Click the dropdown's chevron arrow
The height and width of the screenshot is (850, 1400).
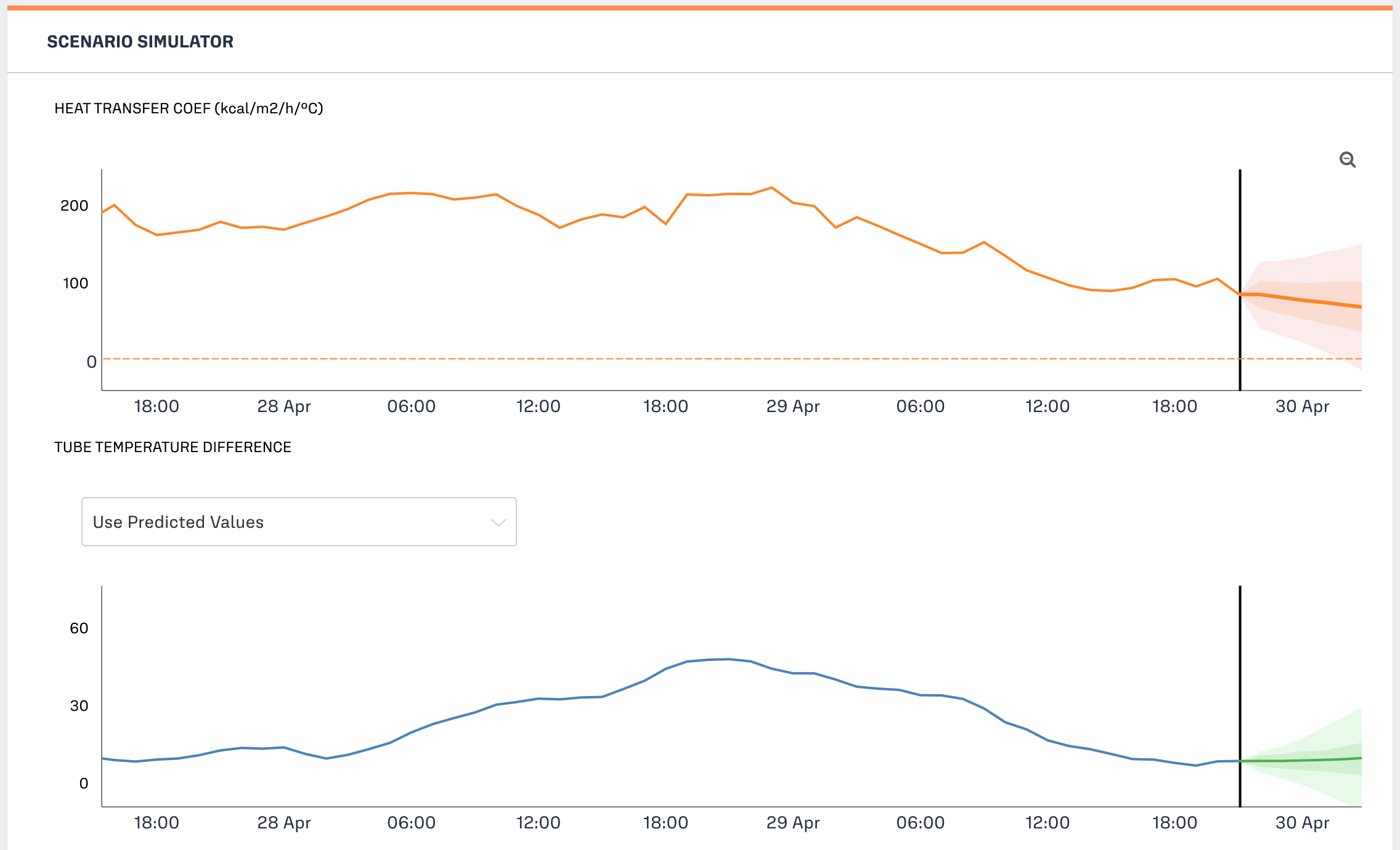point(498,522)
